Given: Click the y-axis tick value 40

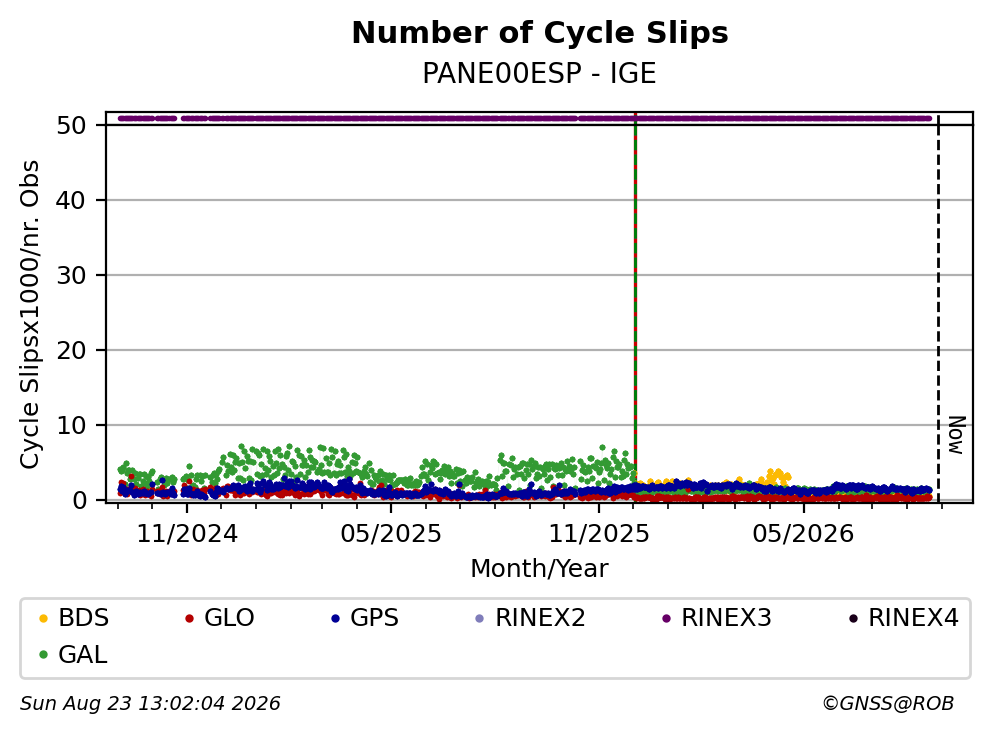Looking at the screenshot, I should [71, 200].
